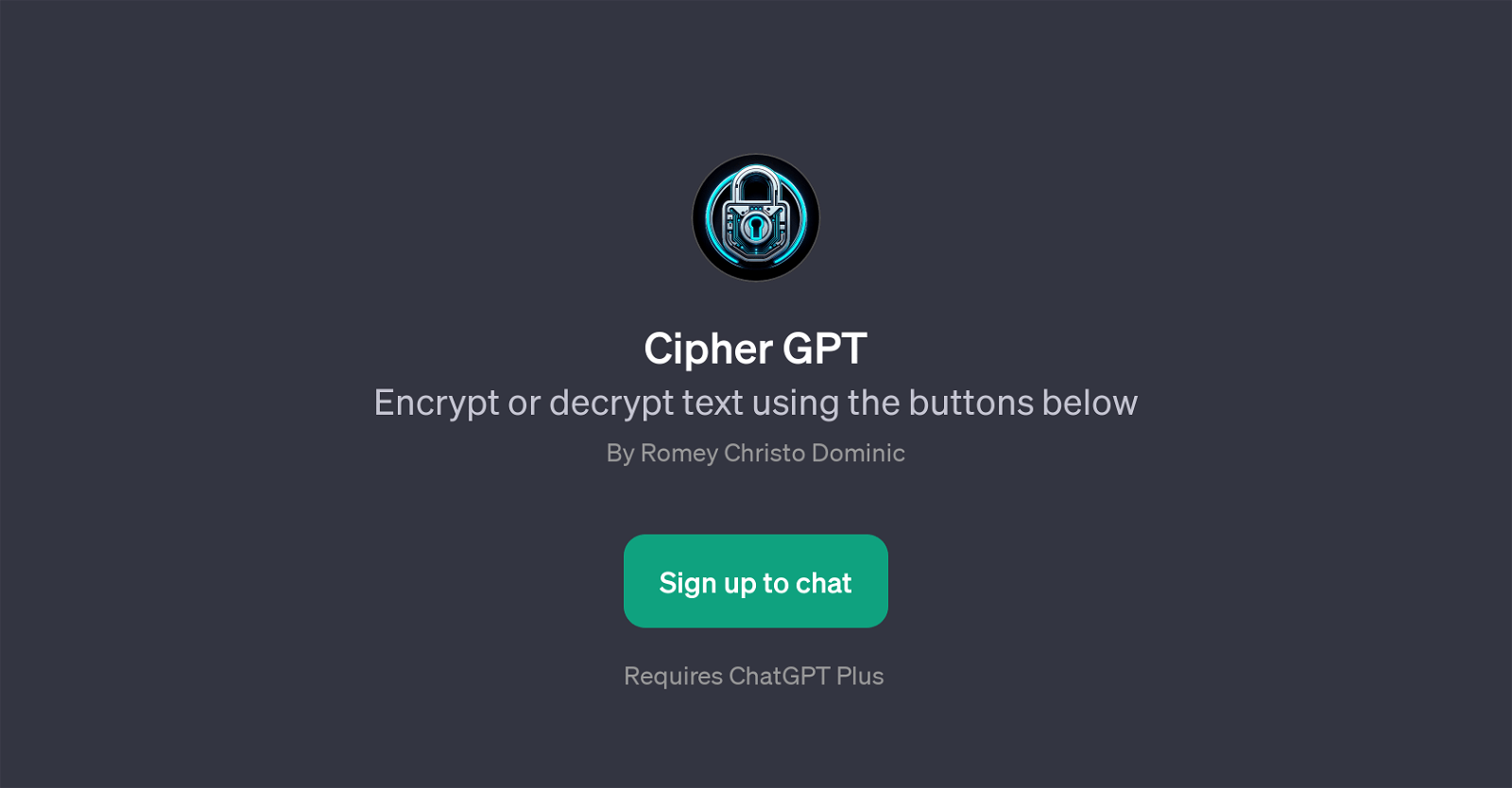Click the word 'chat' on green button

[x=824, y=584]
